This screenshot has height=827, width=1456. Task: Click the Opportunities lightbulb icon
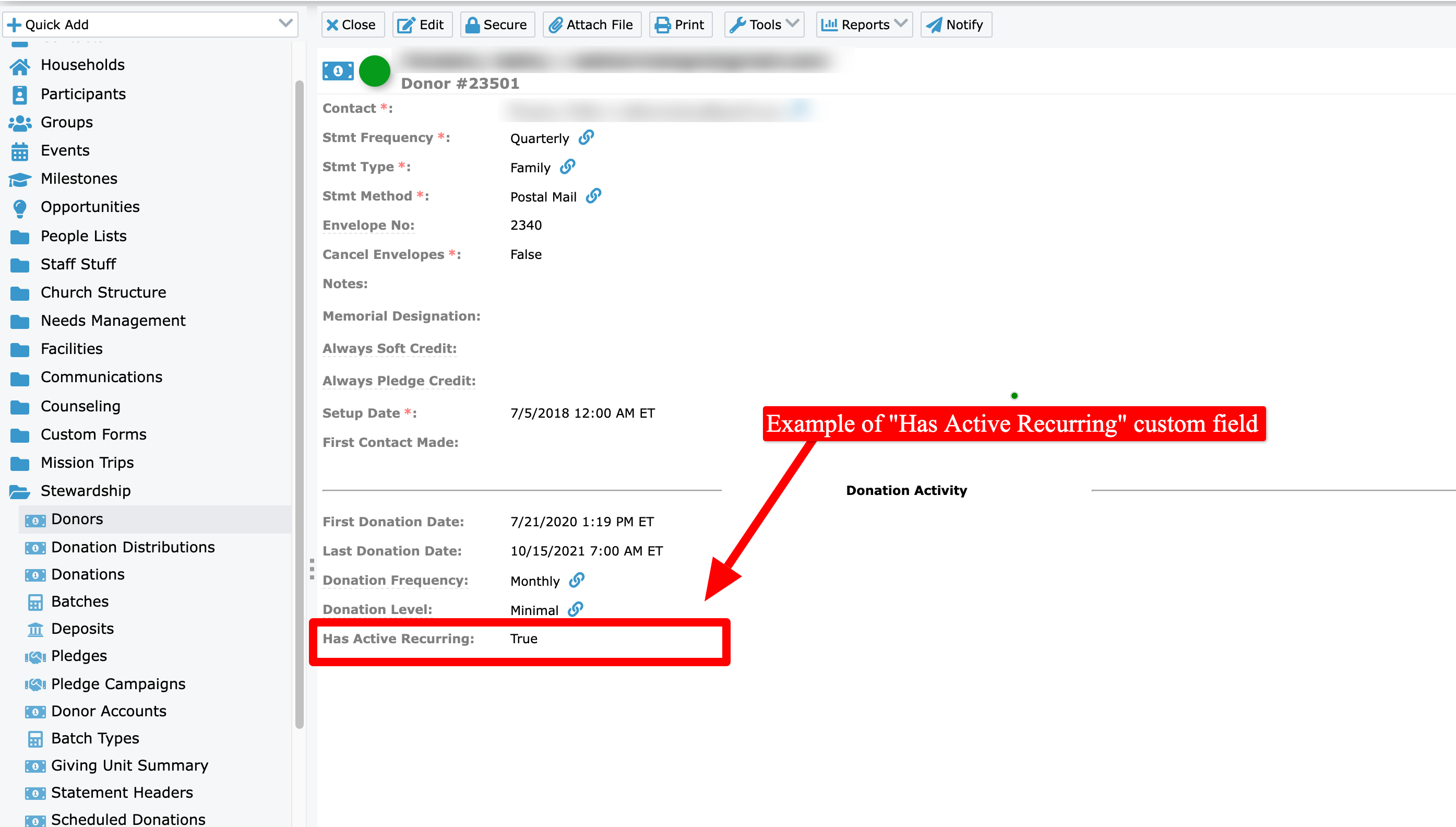(x=20, y=208)
